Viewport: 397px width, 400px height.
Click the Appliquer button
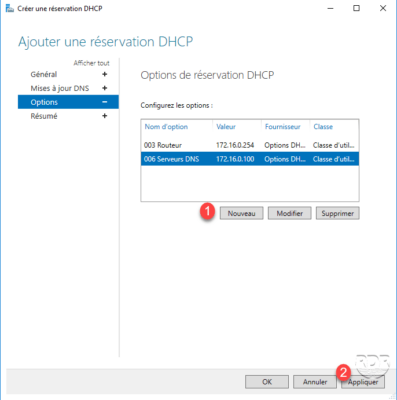tap(363, 382)
